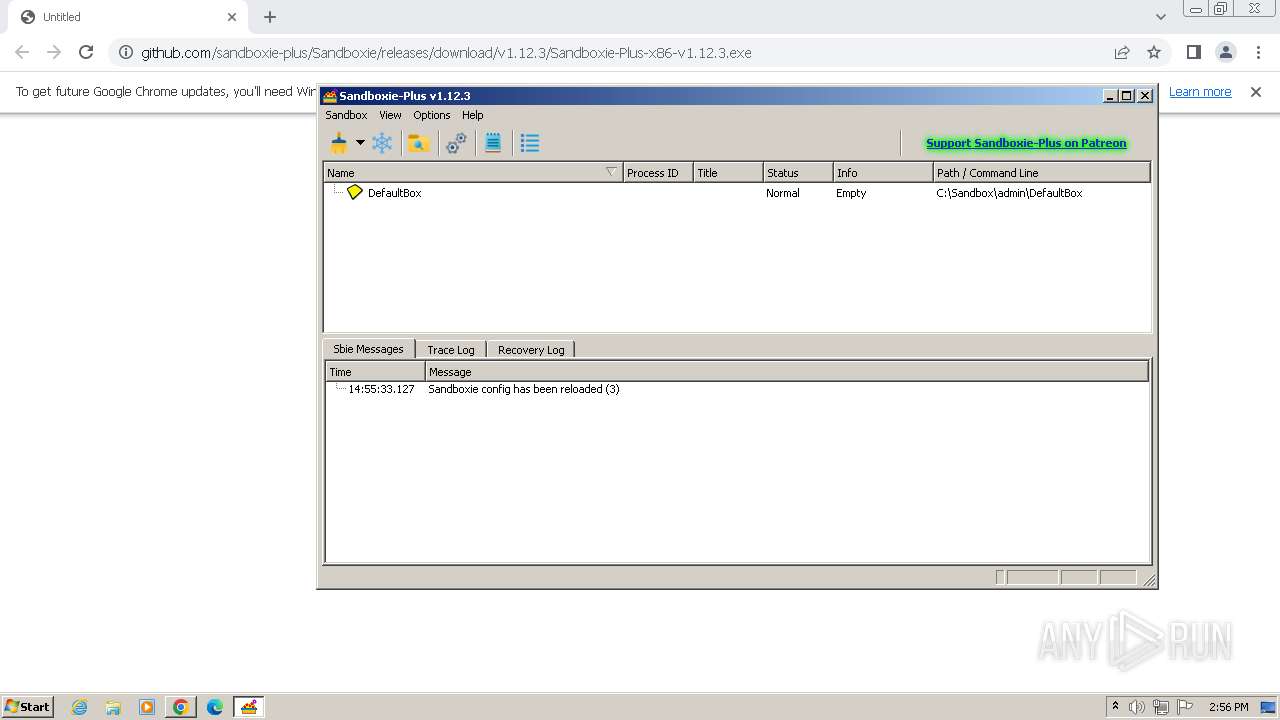Click the volume speaker tray icon
Viewport: 1280px width, 720px height.
(1137, 707)
